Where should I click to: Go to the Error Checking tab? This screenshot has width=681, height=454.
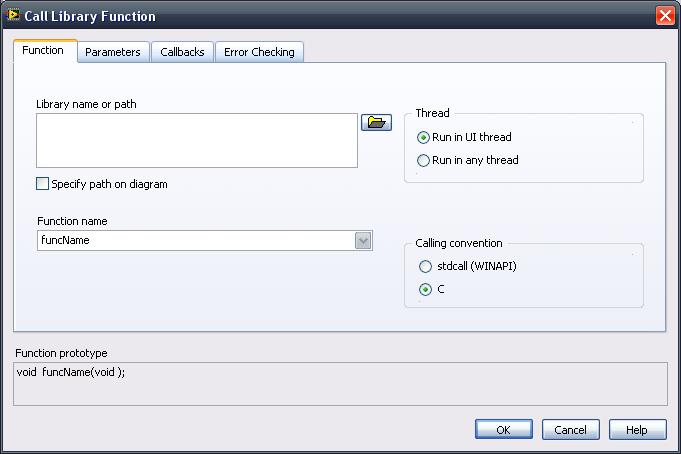point(259,52)
